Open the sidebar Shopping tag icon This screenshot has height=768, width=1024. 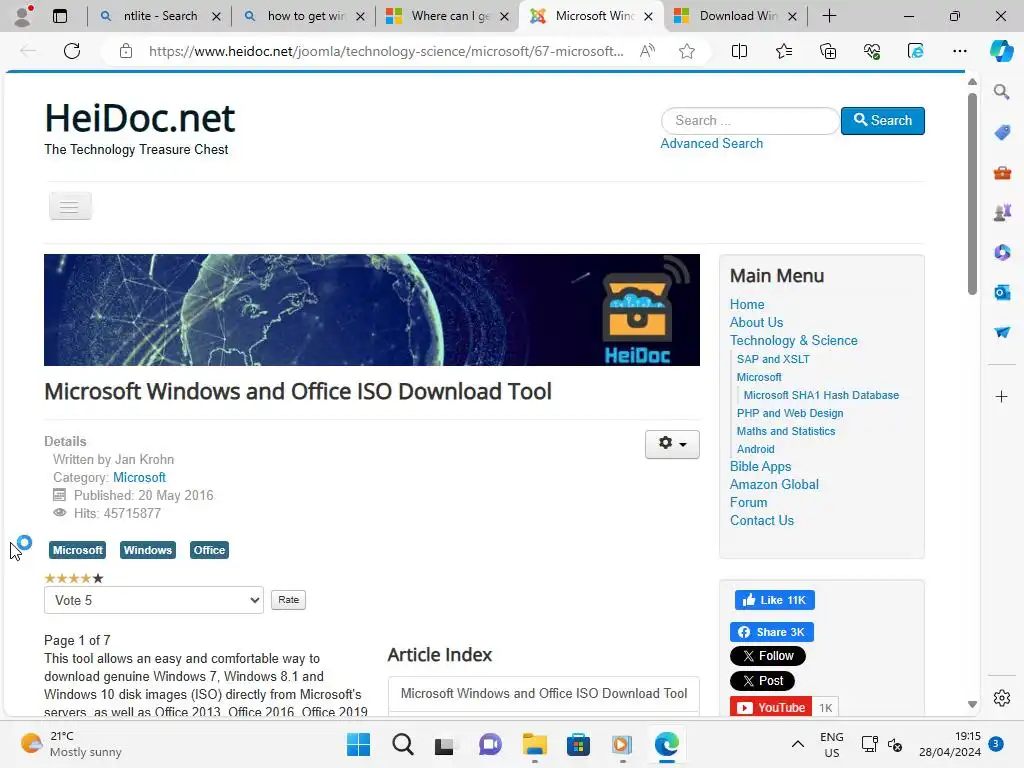coord(1002,133)
